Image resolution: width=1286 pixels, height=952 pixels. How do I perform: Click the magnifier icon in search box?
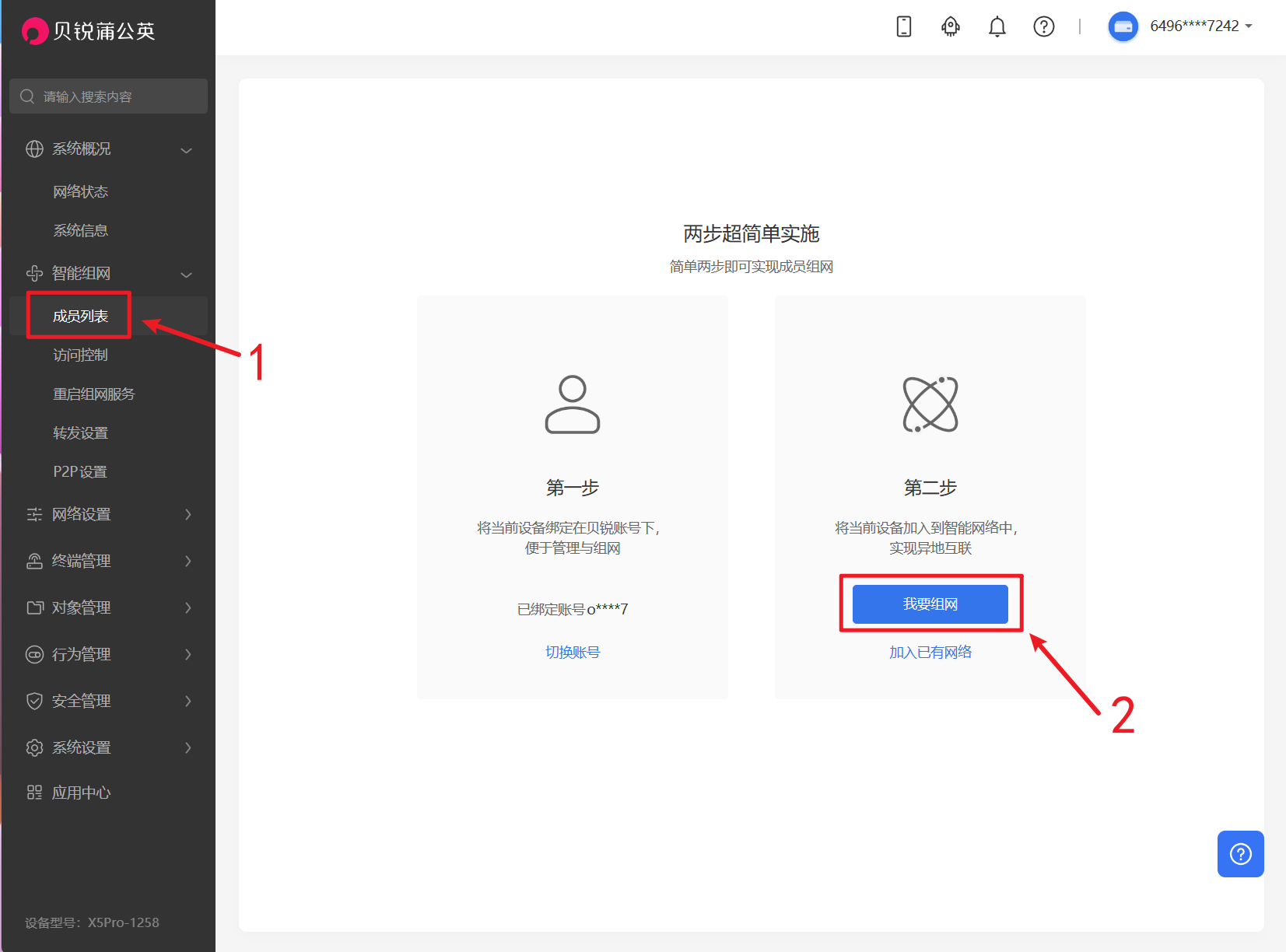[27, 96]
